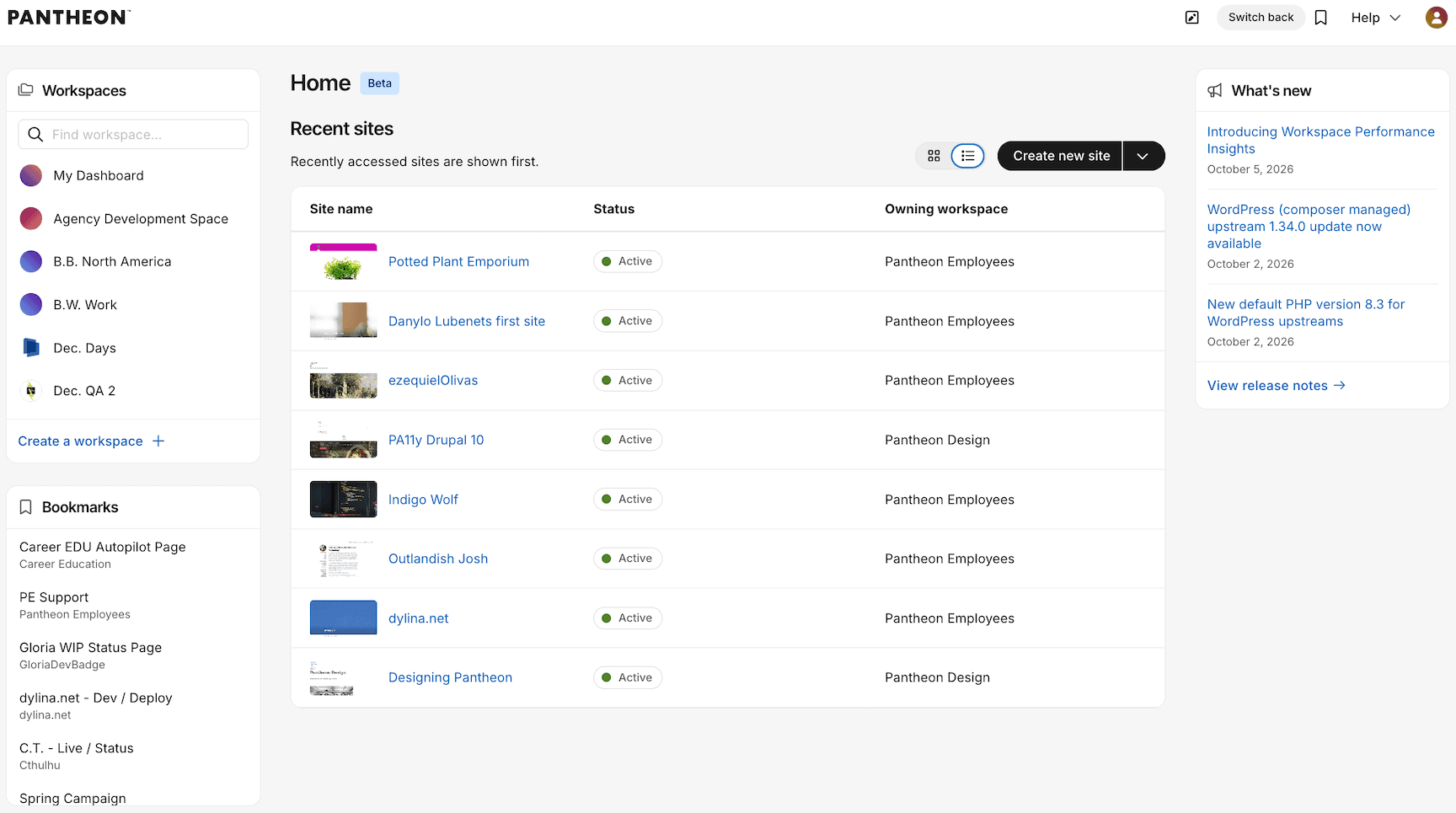The width and height of the screenshot is (1456, 813).
Task: Click the Agency Development Space avatar icon
Action: (31, 219)
